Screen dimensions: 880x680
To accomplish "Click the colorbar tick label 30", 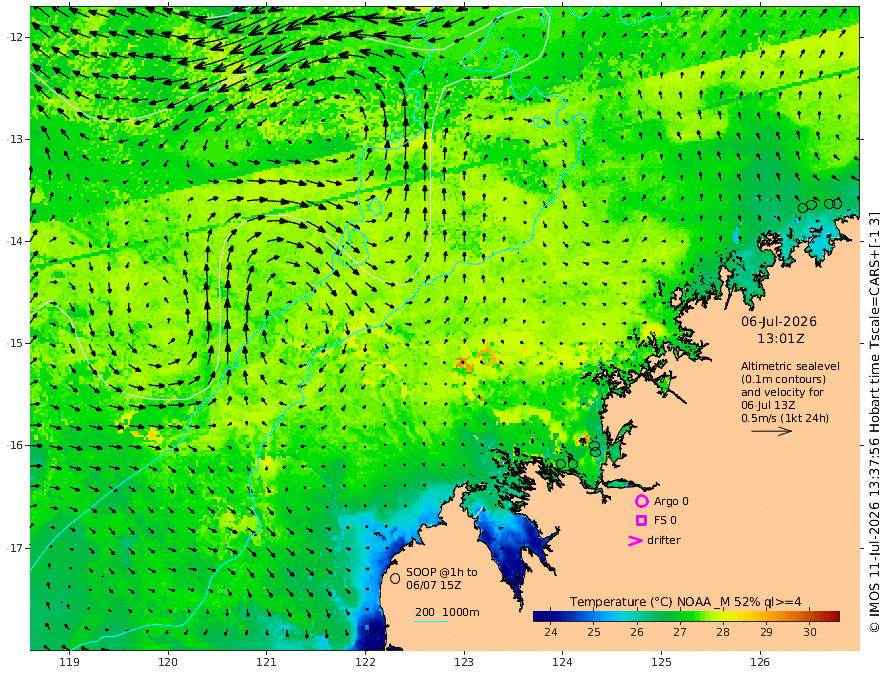I will pyautogui.click(x=809, y=632).
